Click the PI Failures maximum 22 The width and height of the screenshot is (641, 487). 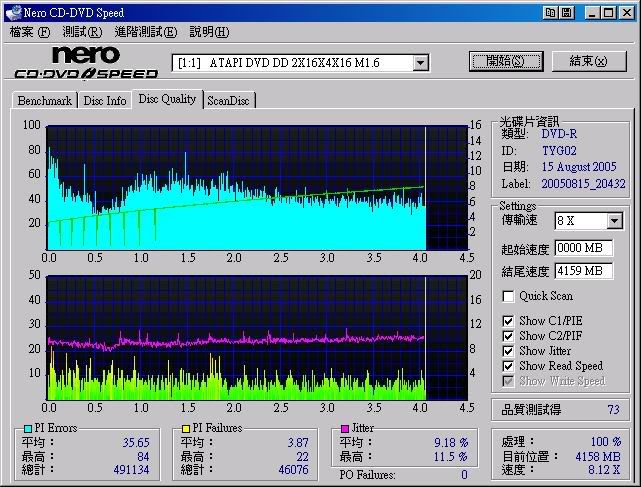303,457
